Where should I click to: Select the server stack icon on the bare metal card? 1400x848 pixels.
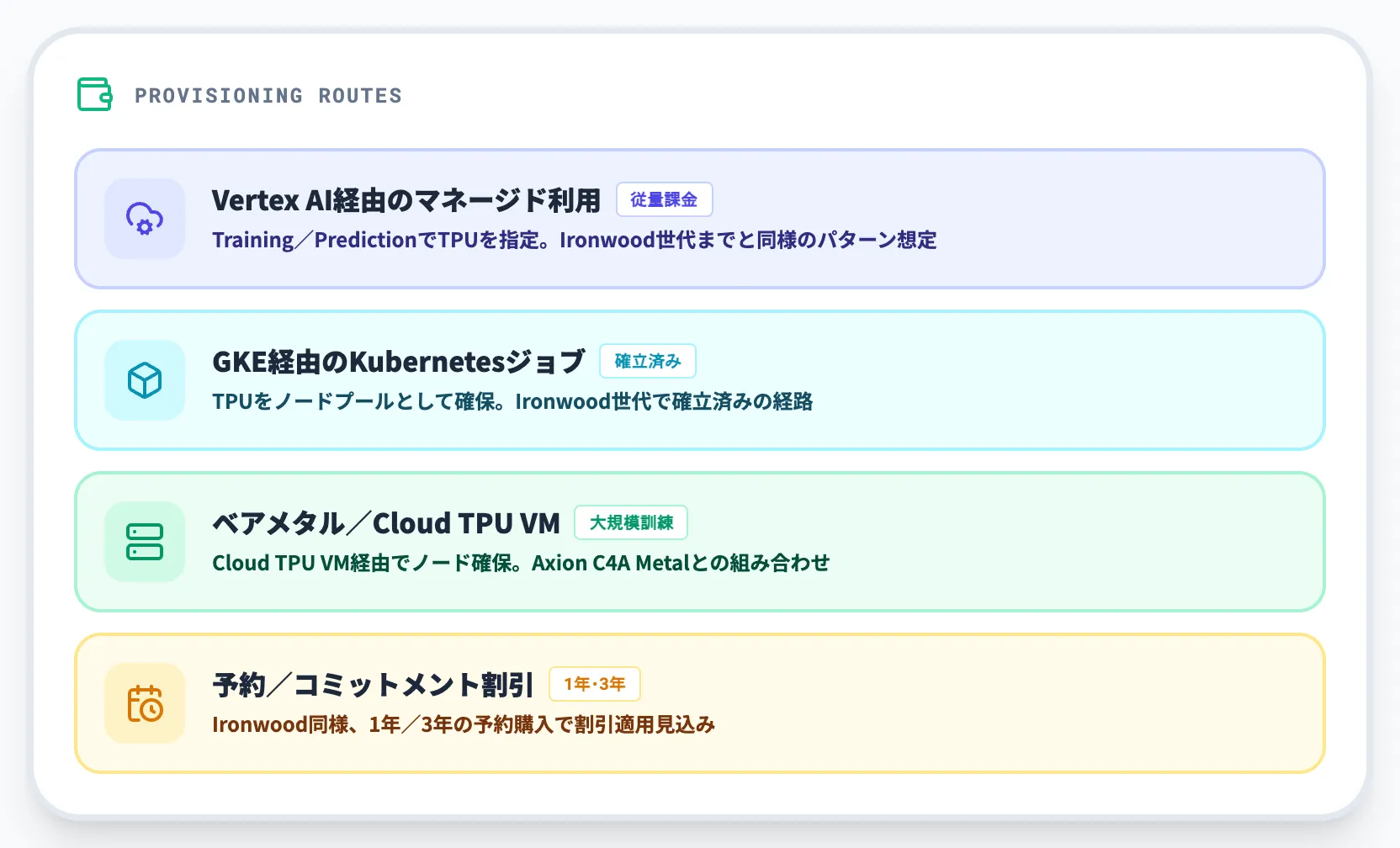[144, 542]
